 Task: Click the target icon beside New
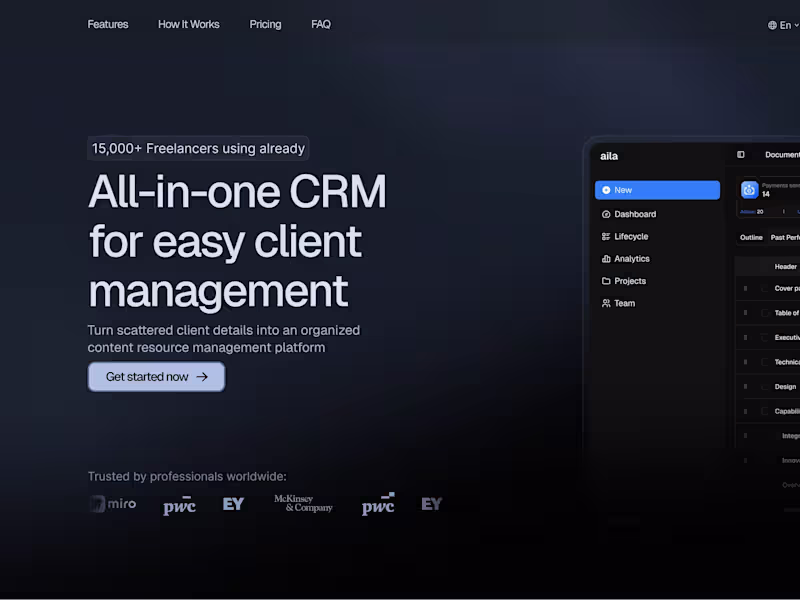click(x=605, y=190)
